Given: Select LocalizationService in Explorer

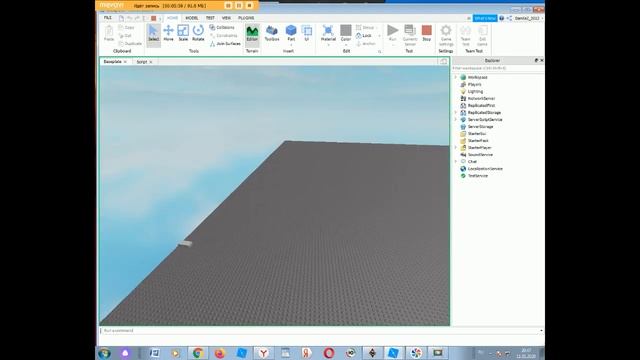Looking at the screenshot, I should tap(485, 169).
